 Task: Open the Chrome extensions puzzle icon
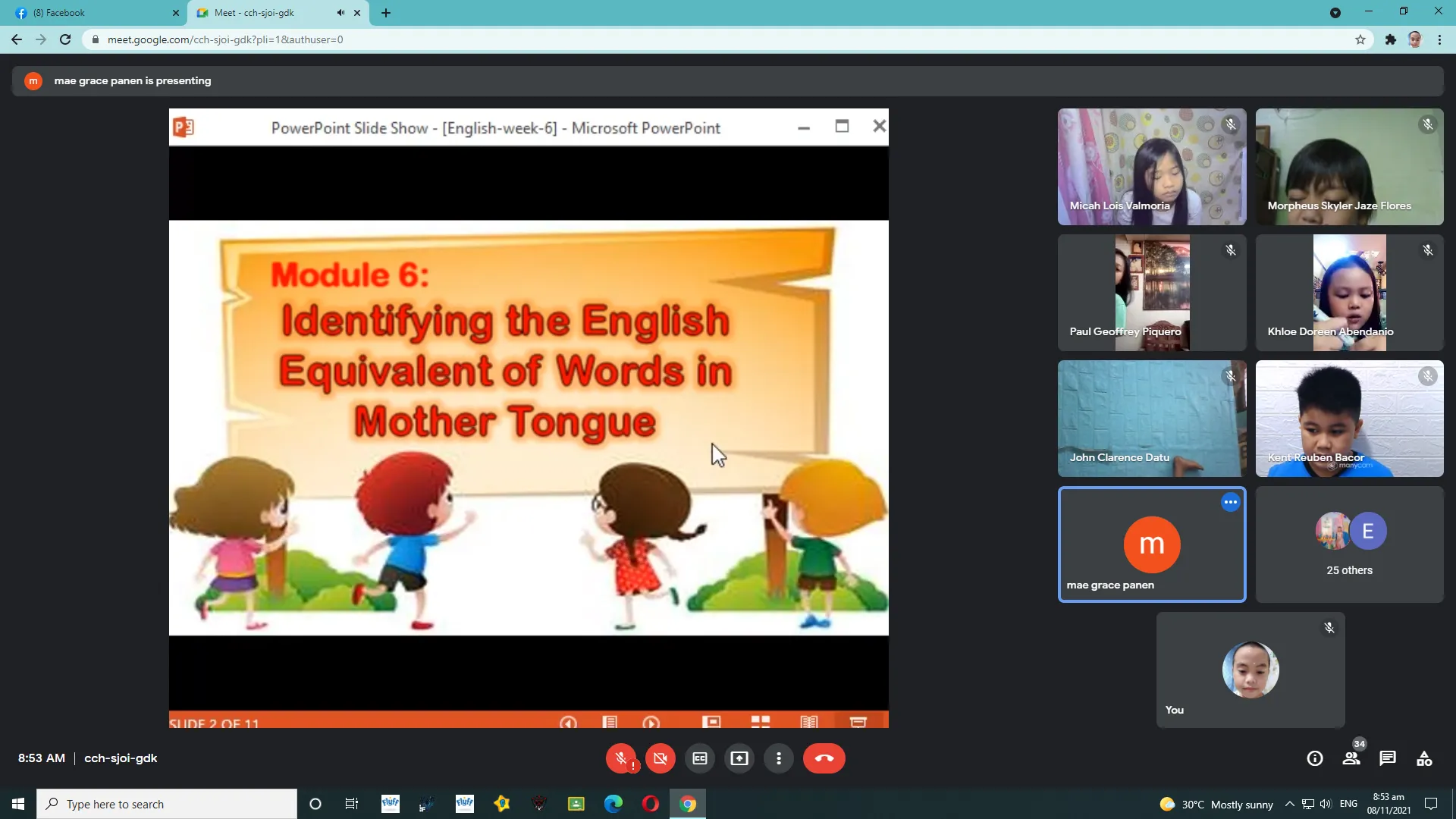[x=1390, y=39]
